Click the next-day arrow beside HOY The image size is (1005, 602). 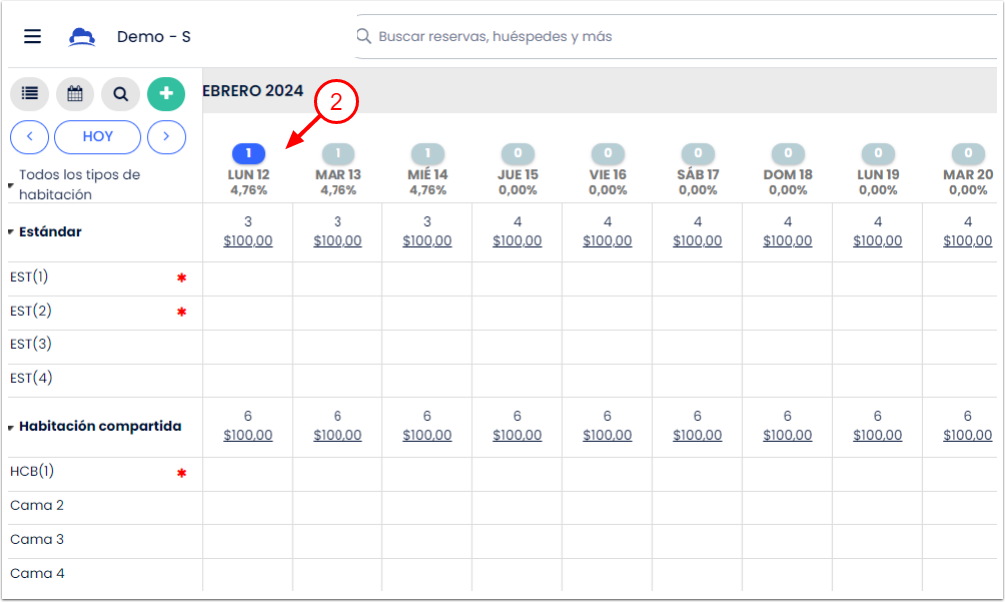166,137
